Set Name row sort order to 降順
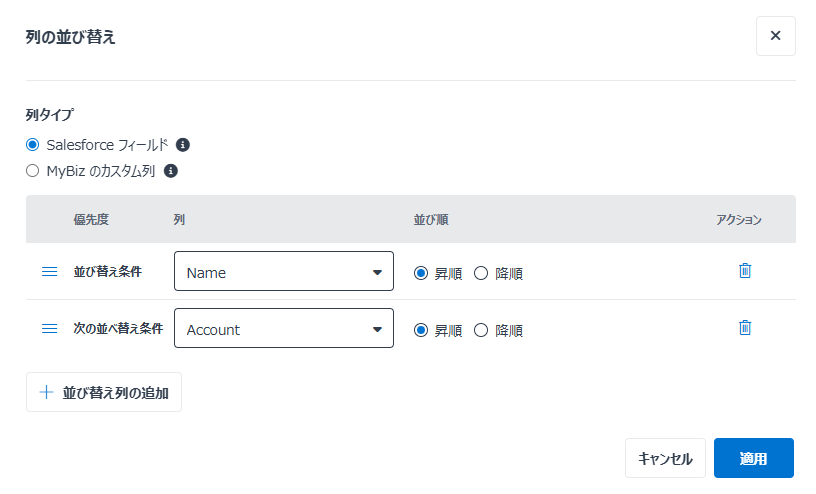Screen dimensions: 816x494 click(481, 273)
